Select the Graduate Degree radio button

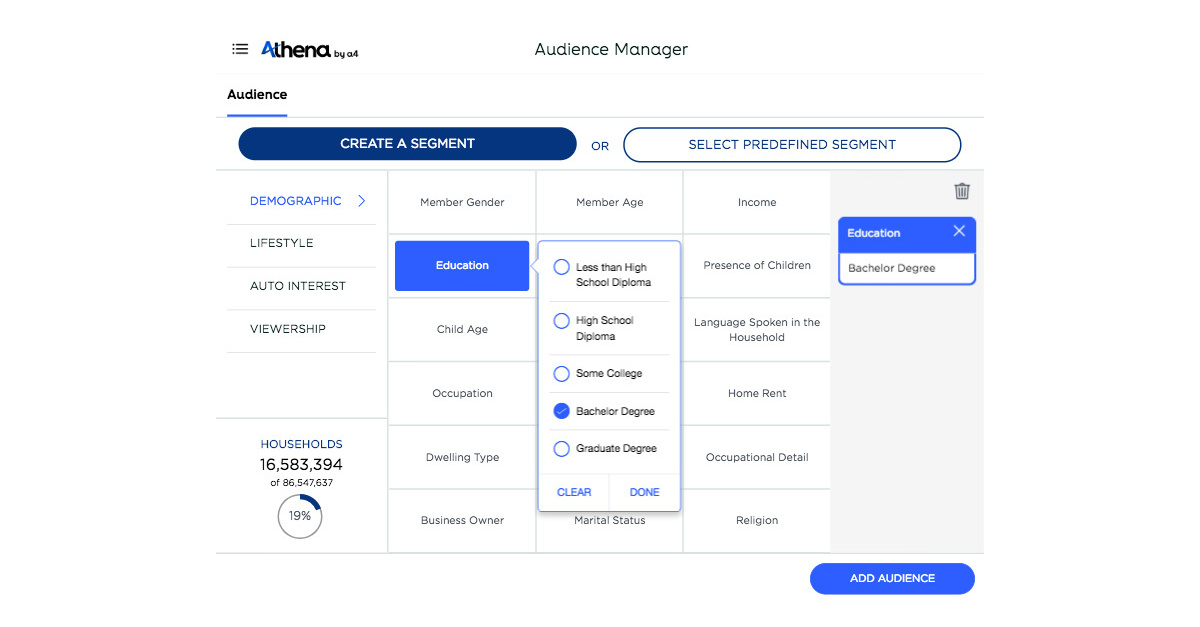point(562,448)
